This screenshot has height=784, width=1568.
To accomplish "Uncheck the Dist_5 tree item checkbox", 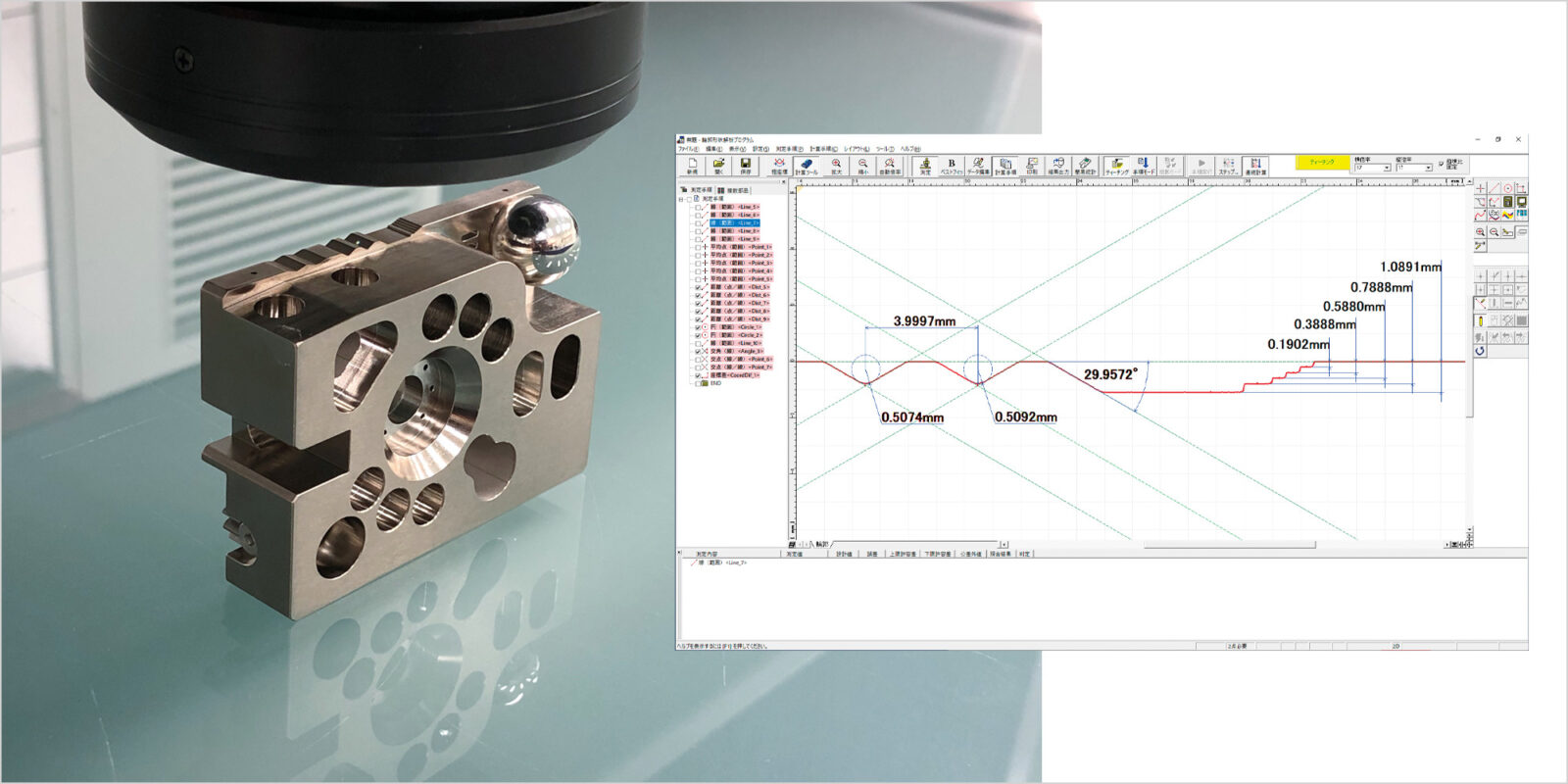I will click(x=699, y=287).
